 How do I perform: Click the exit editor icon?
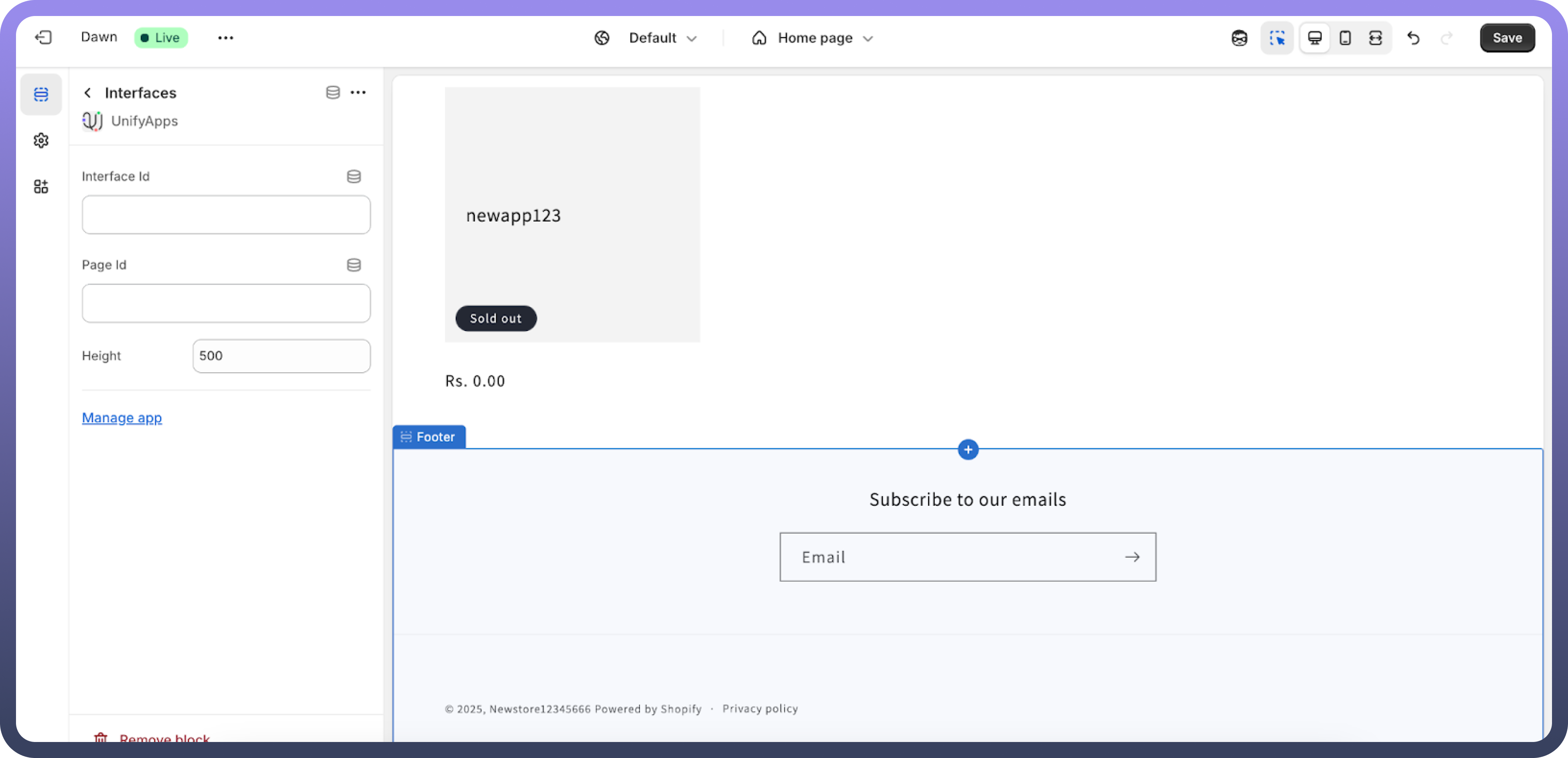point(43,38)
